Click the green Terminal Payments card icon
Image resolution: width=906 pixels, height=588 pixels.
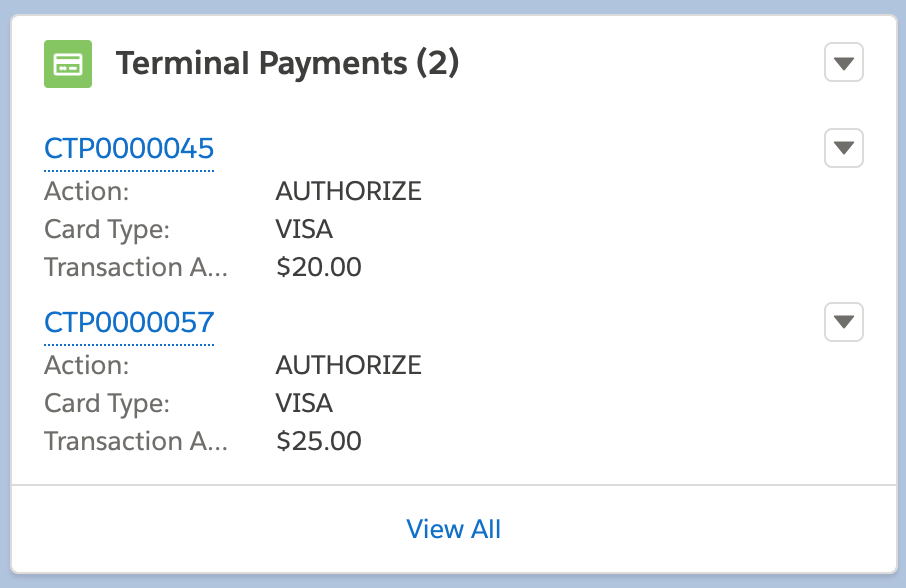[x=68, y=64]
